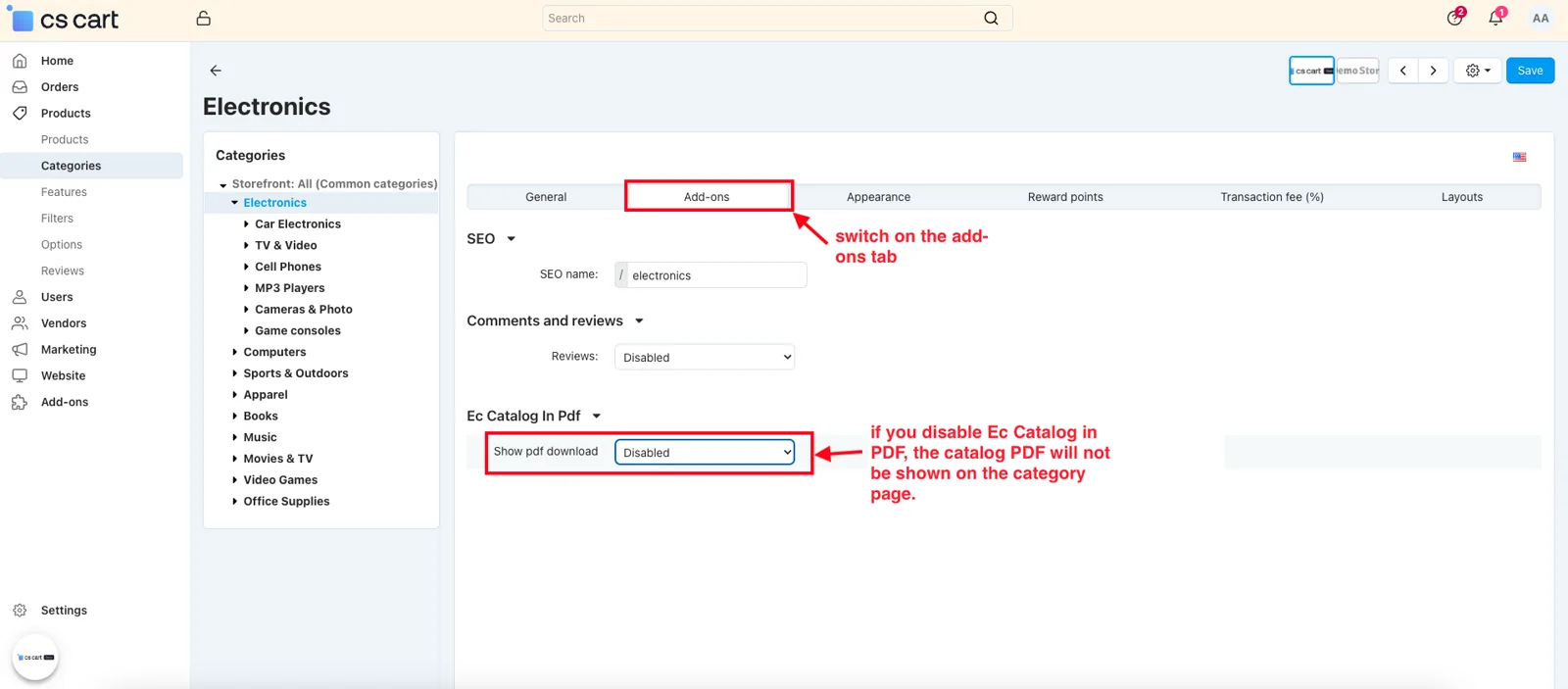This screenshot has height=689, width=1568.
Task: Click the search magnifier icon
Action: pos(991,18)
